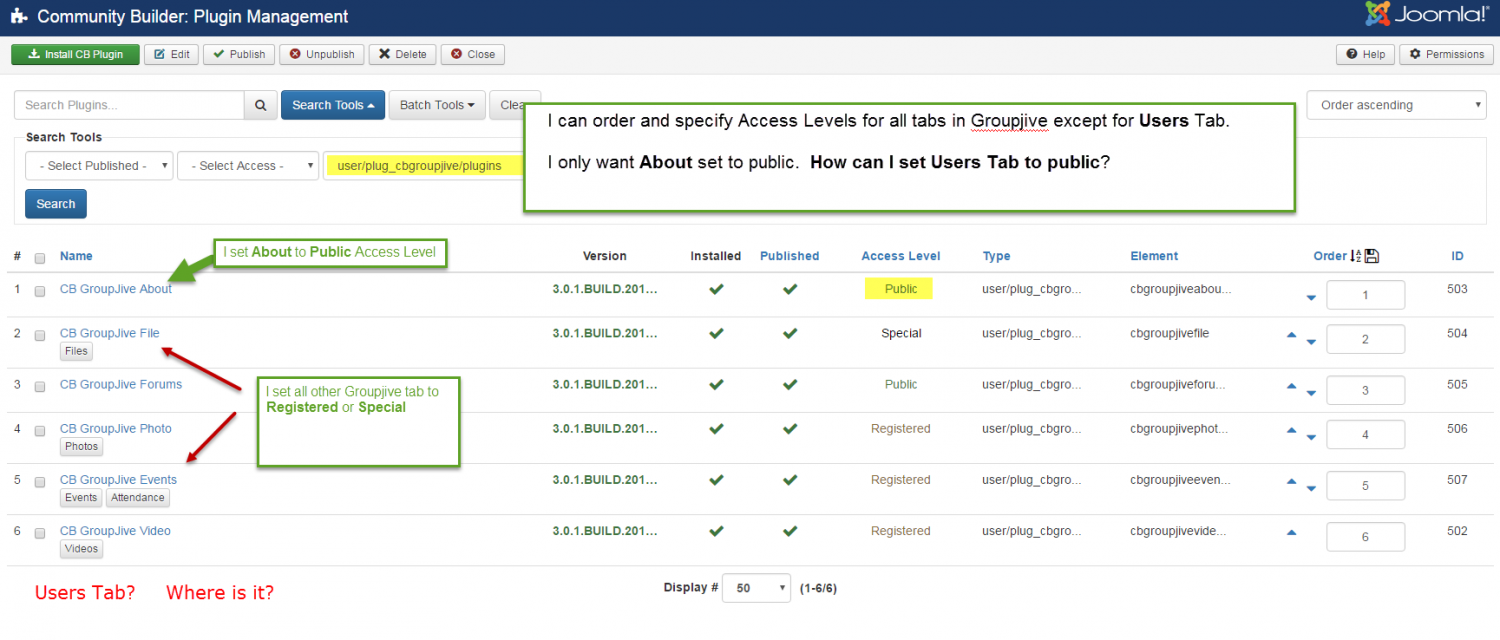Move CB GroupJive Photo down in order
Viewport: 1500px width, 640px height.
tap(1311, 437)
